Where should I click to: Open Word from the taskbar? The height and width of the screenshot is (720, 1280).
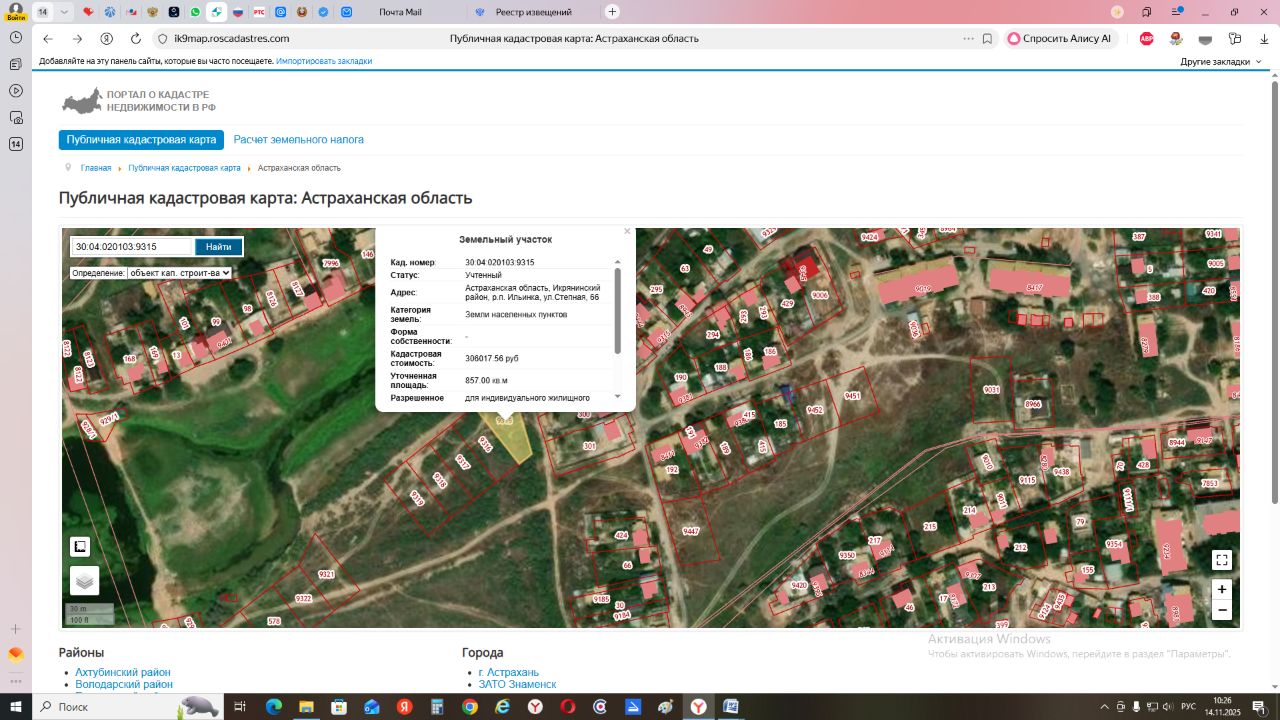coord(731,707)
